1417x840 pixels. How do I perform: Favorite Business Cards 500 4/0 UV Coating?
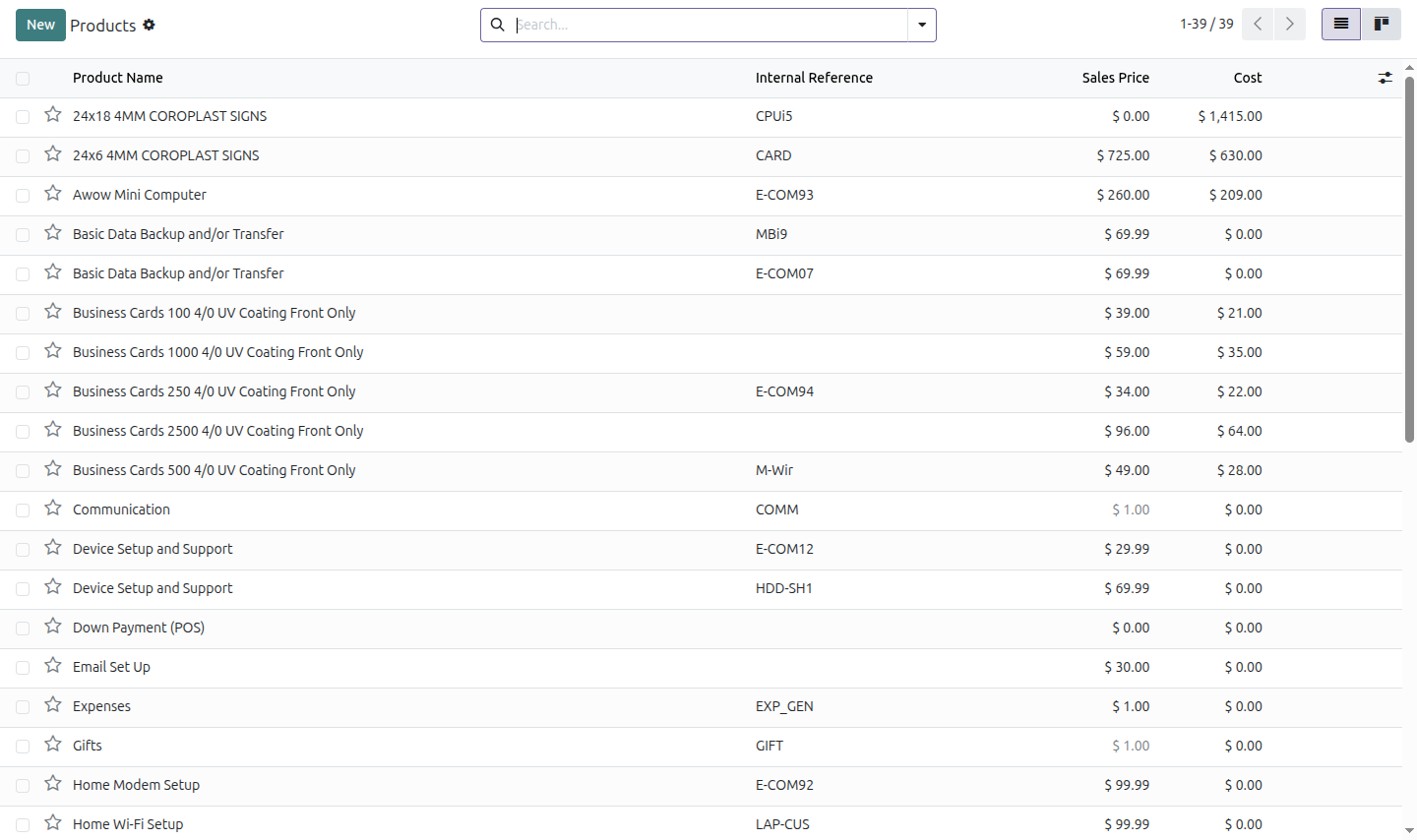[53, 469]
